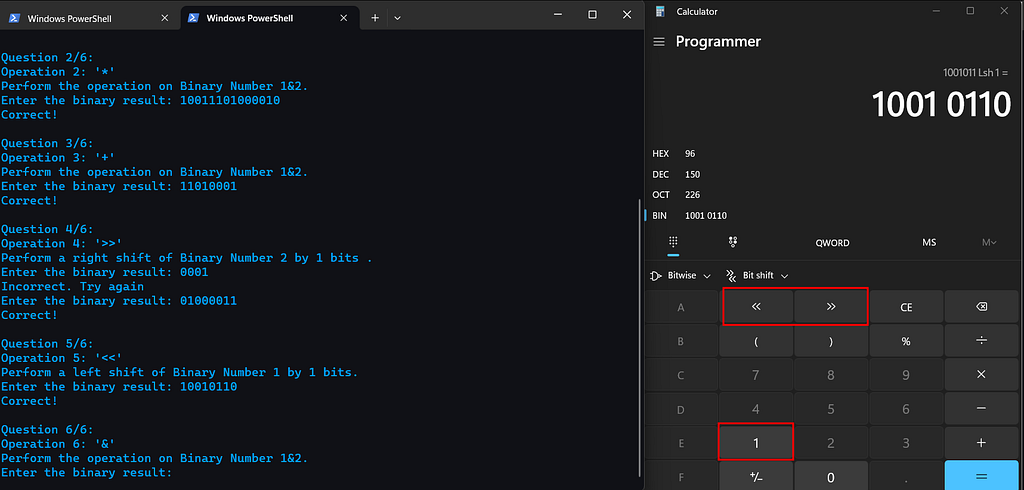Click the disabled 9 key

tap(906, 374)
